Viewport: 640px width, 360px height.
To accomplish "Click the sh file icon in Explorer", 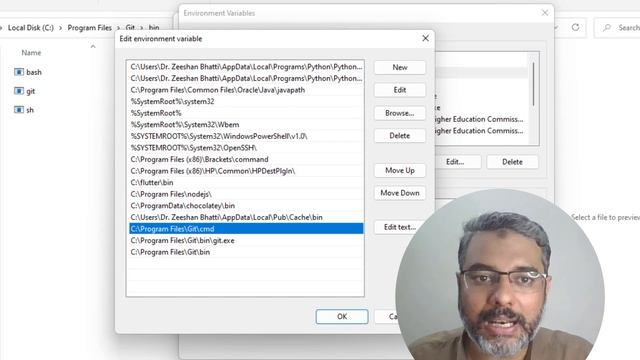I will click(x=19, y=110).
